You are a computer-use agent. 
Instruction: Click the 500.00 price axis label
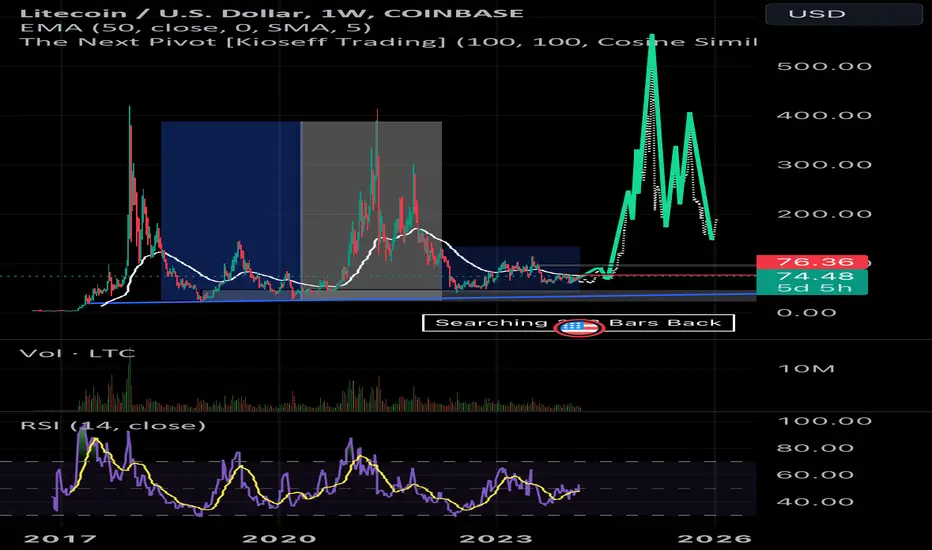tap(824, 66)
